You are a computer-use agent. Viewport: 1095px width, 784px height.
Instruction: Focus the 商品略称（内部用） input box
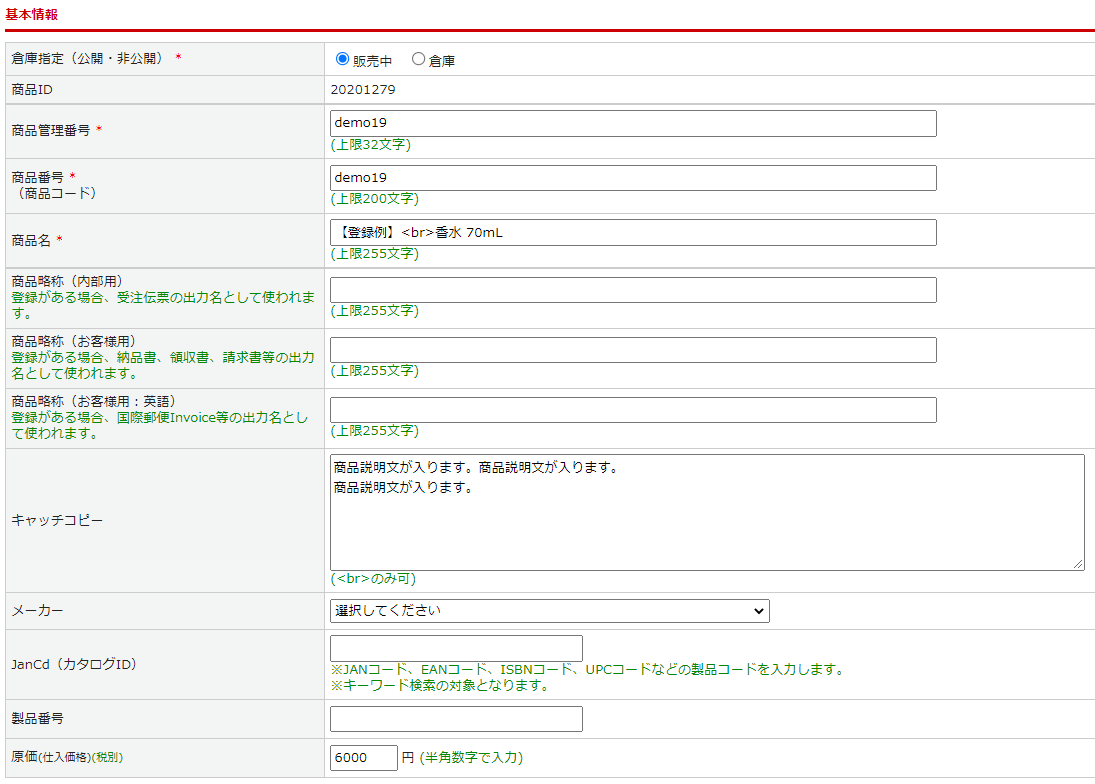(633, 290)
